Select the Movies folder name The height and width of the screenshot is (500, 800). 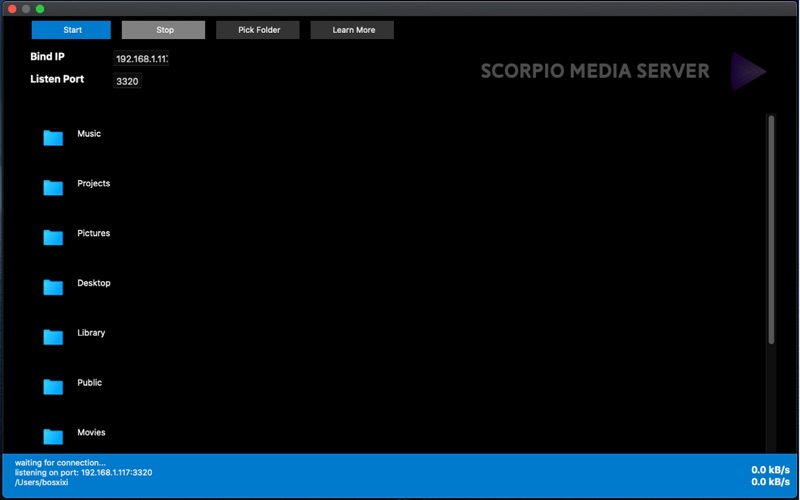(91, 432)
